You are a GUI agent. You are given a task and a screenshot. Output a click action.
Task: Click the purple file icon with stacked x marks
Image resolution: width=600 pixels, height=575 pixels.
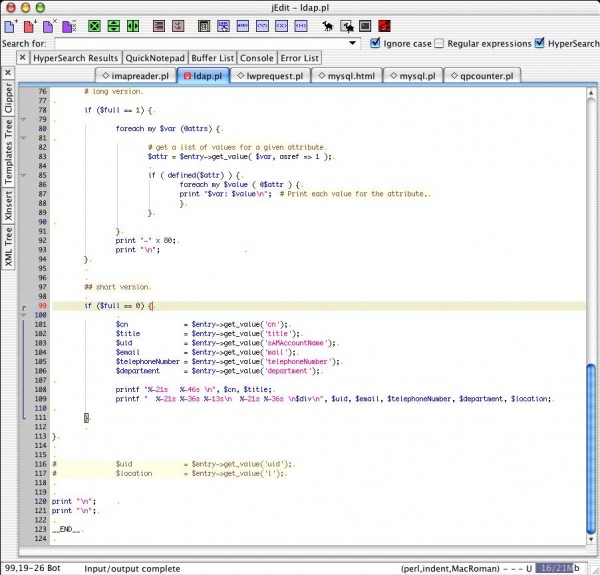point(69,26)
